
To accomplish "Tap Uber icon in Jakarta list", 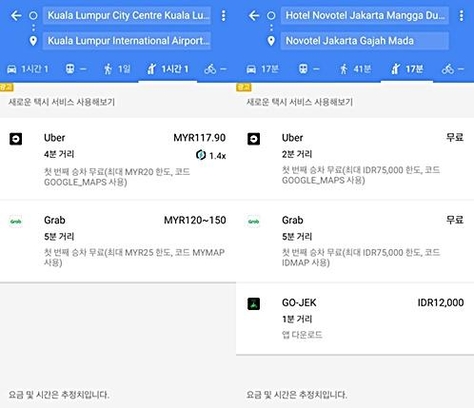I will click(254, 139).
